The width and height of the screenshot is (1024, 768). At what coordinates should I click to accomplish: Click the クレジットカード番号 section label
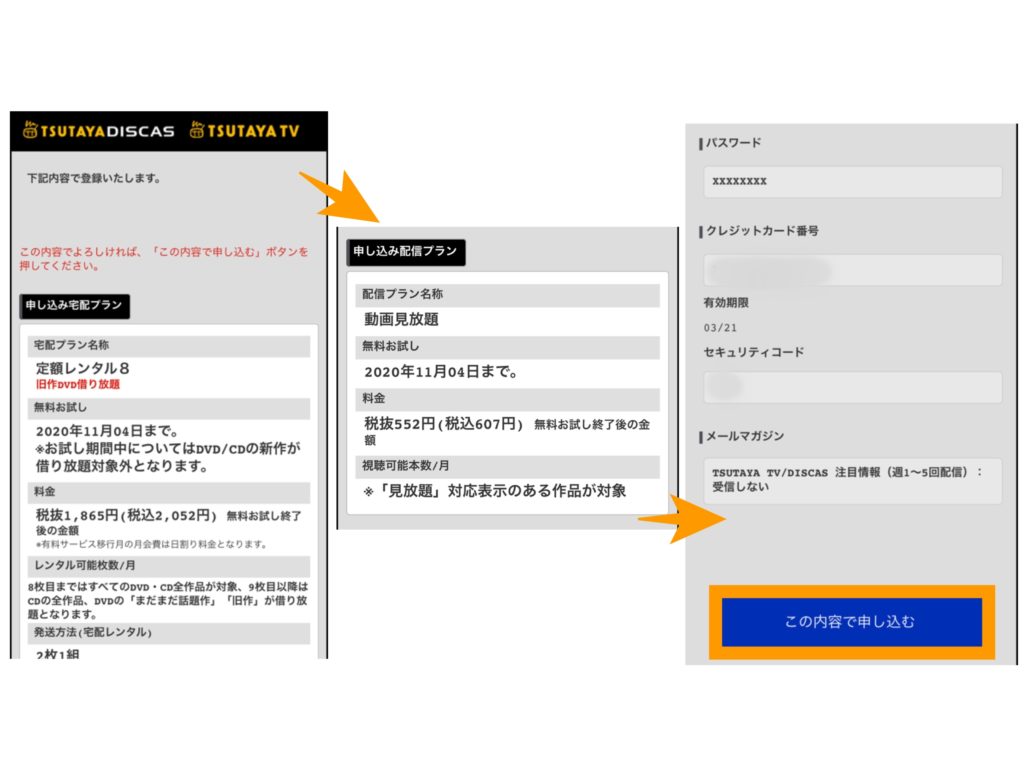[x=761, y=231]
